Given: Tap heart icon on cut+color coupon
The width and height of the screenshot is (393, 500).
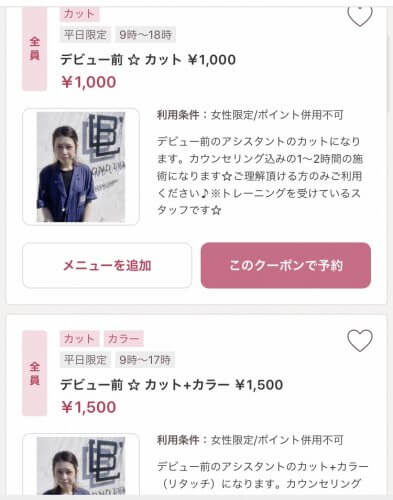Looking at the screenshot, I should point(360,341).
